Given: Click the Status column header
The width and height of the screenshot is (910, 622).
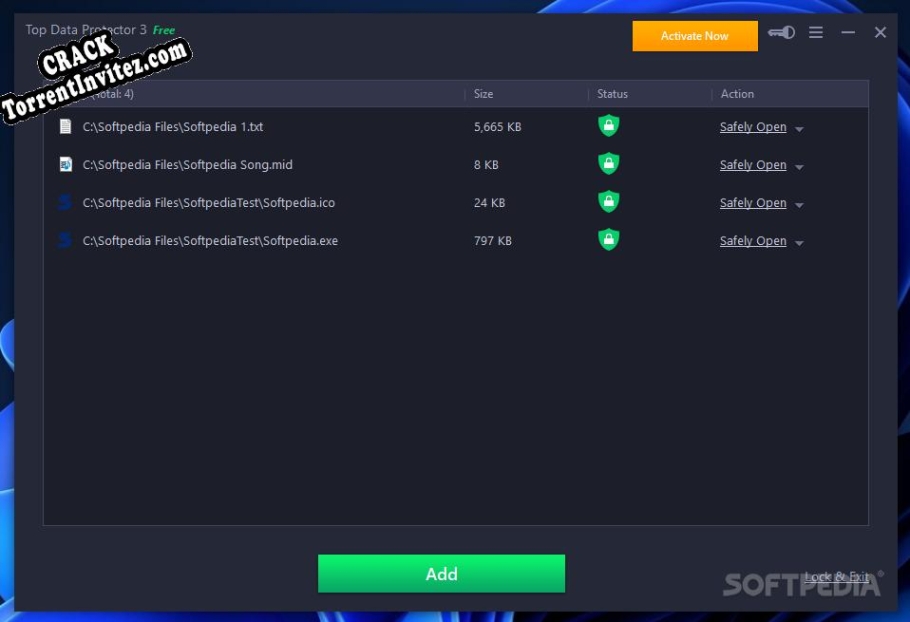Looking at the screenshot, I should click(x=610, y=93).
